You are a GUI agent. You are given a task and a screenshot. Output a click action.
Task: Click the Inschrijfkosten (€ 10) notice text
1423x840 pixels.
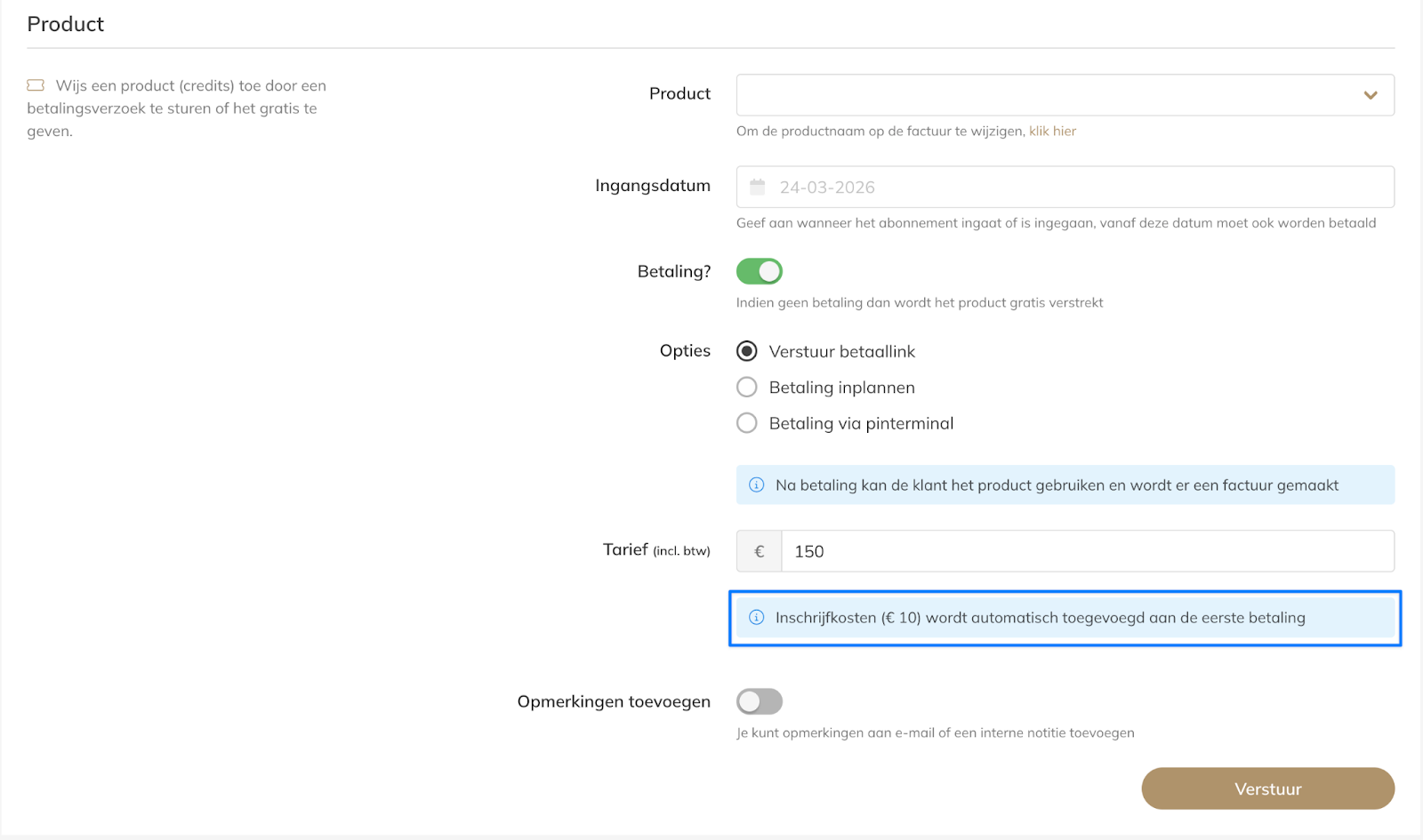[1040, 618]
